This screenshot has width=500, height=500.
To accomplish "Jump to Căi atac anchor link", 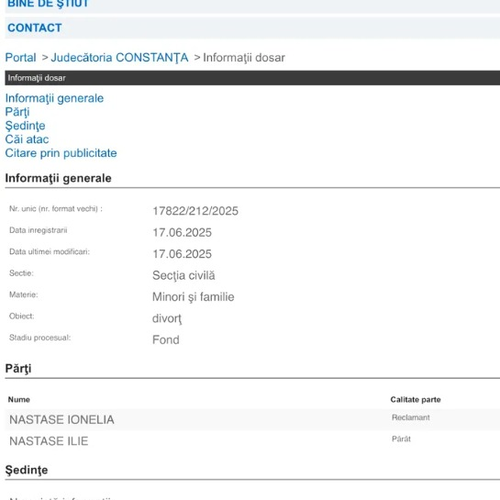I will click(x=27, y=139).
